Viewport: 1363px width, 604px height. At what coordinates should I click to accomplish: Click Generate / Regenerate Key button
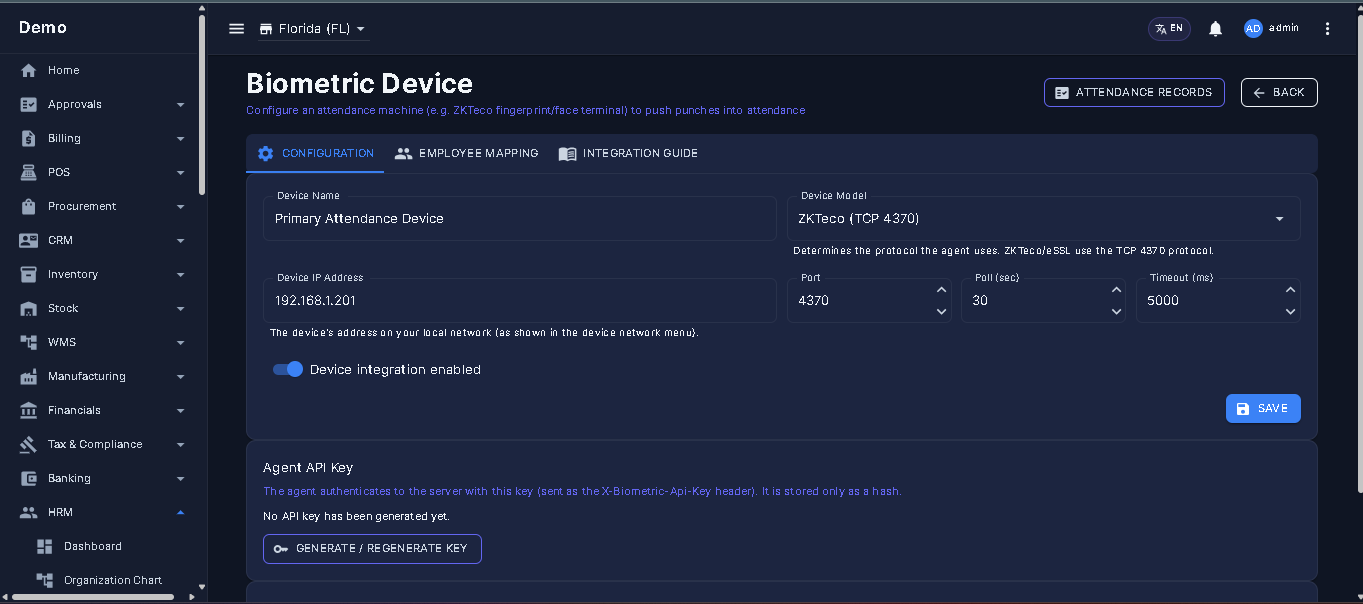coord(372,548)
